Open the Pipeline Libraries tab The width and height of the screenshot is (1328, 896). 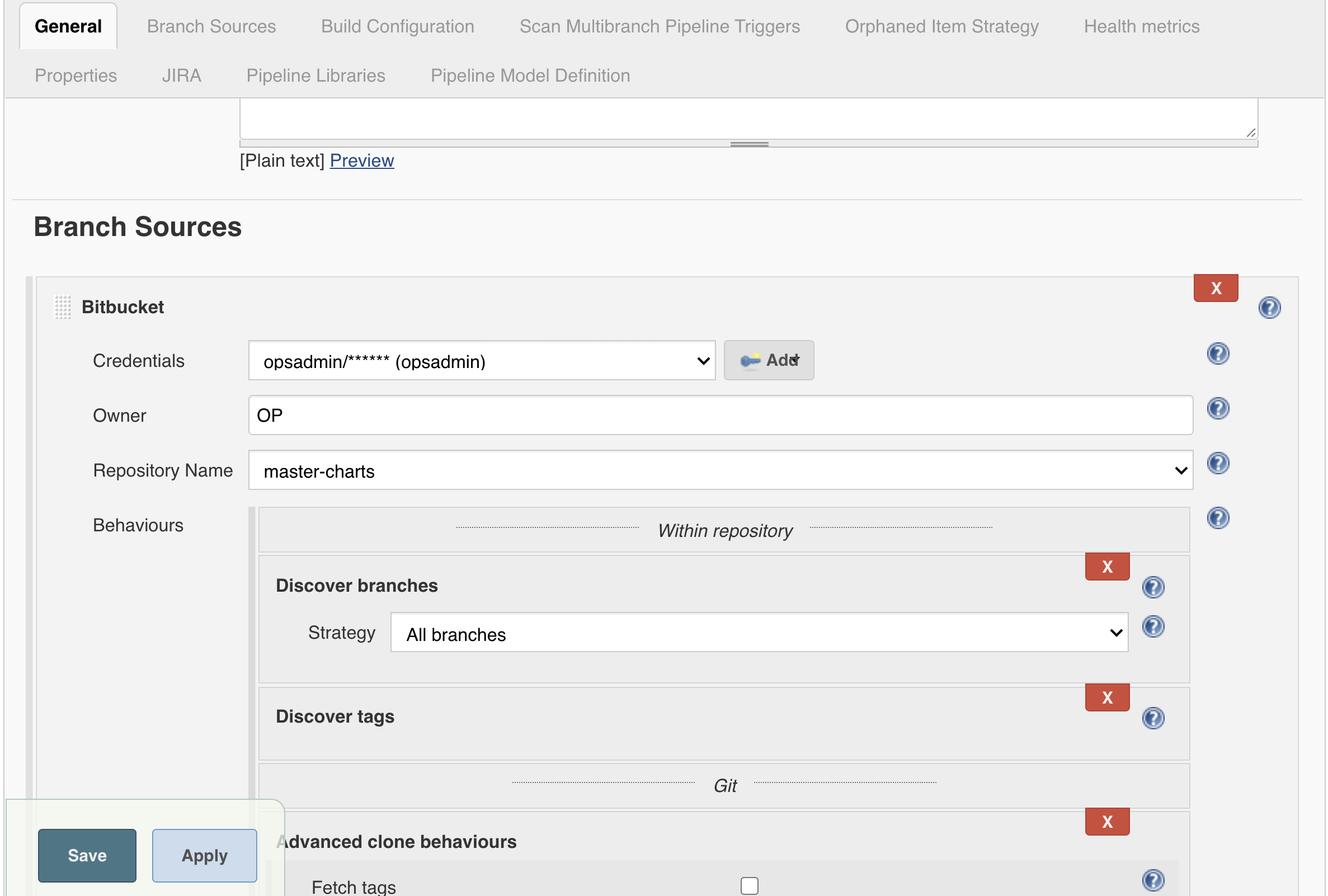316,76
